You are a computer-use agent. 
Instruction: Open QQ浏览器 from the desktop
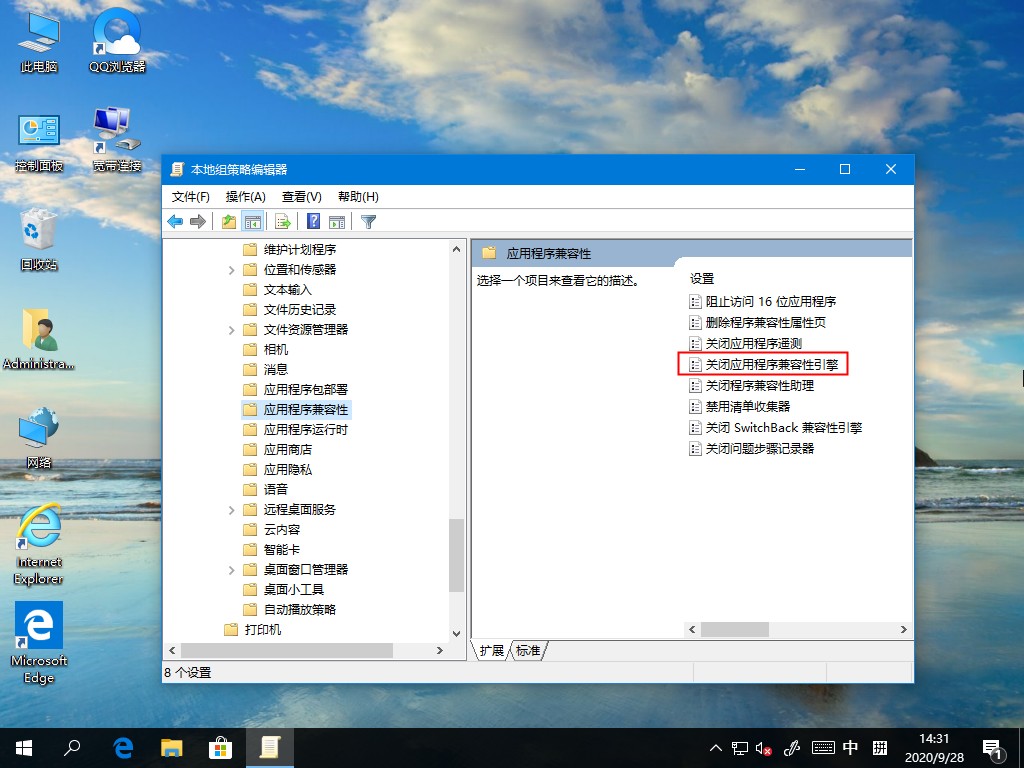pos(115,30)
